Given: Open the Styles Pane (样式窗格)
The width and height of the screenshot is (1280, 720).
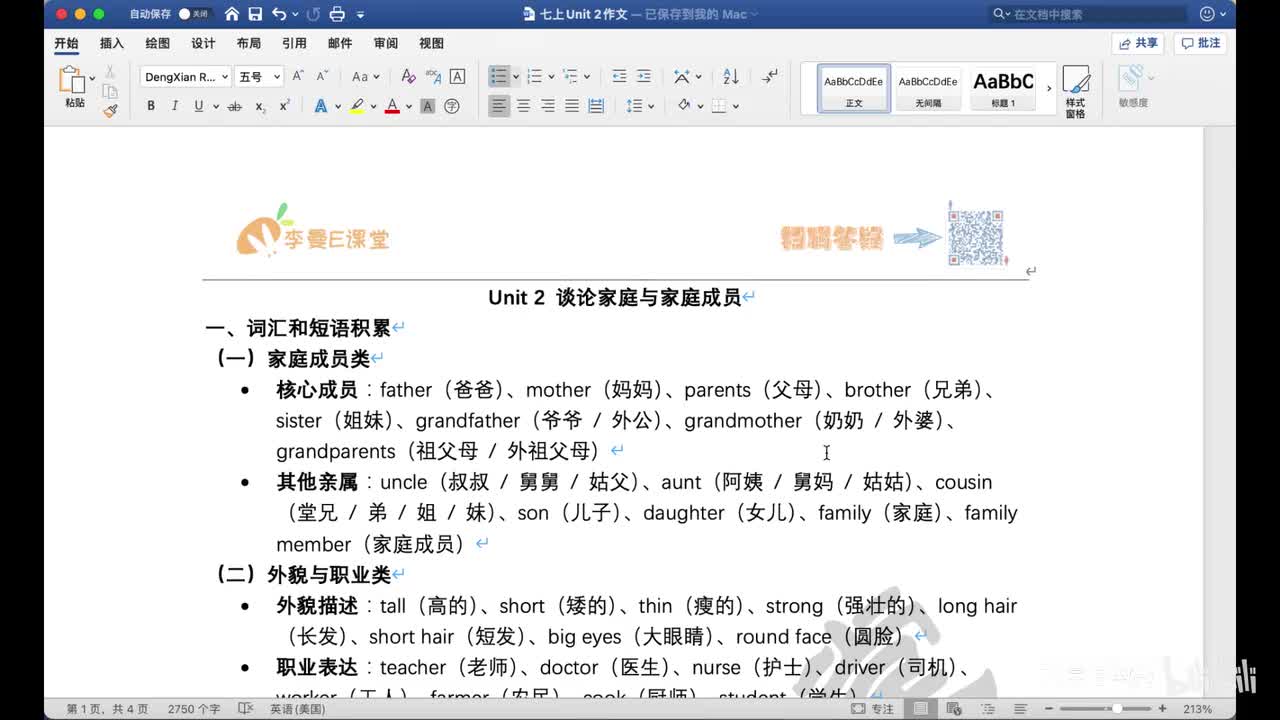Looking at the screenshot, I should pos(1076,92).
